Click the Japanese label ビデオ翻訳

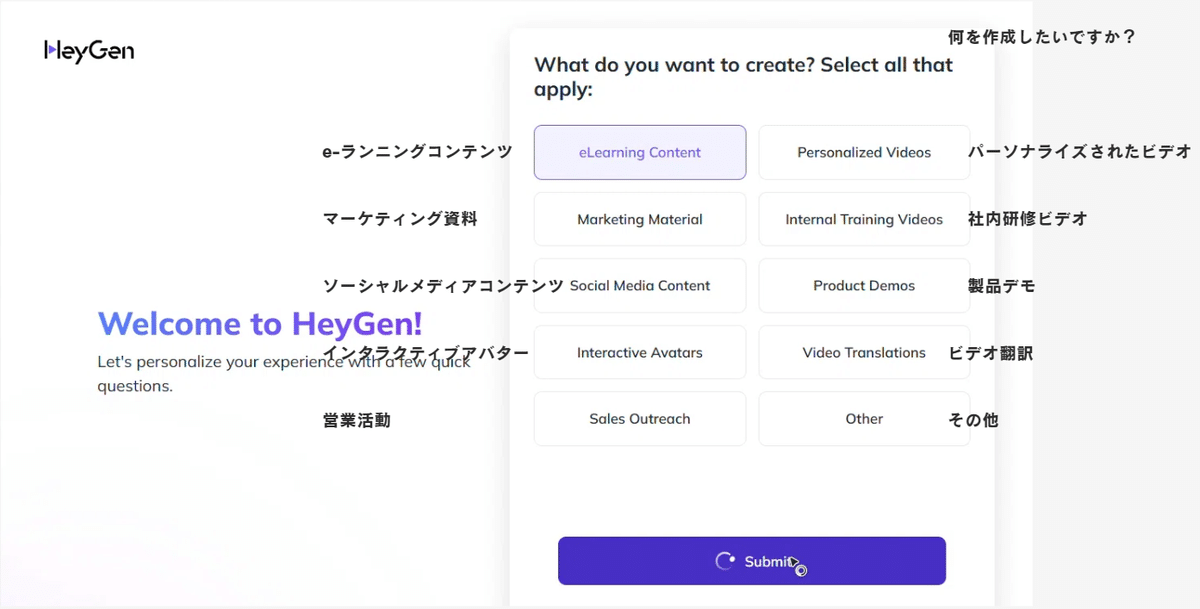point(991,353)
